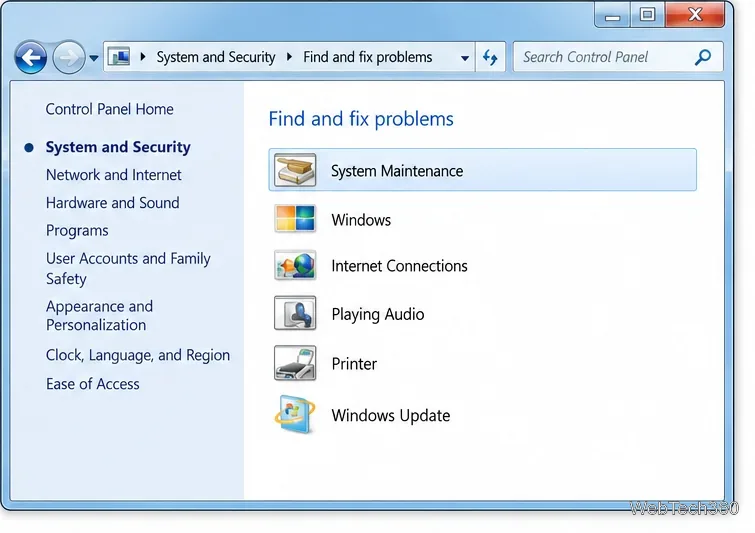The image size is (755, 533).
Task: Expand the arrow before Find and fix problems
Action: 289,57
